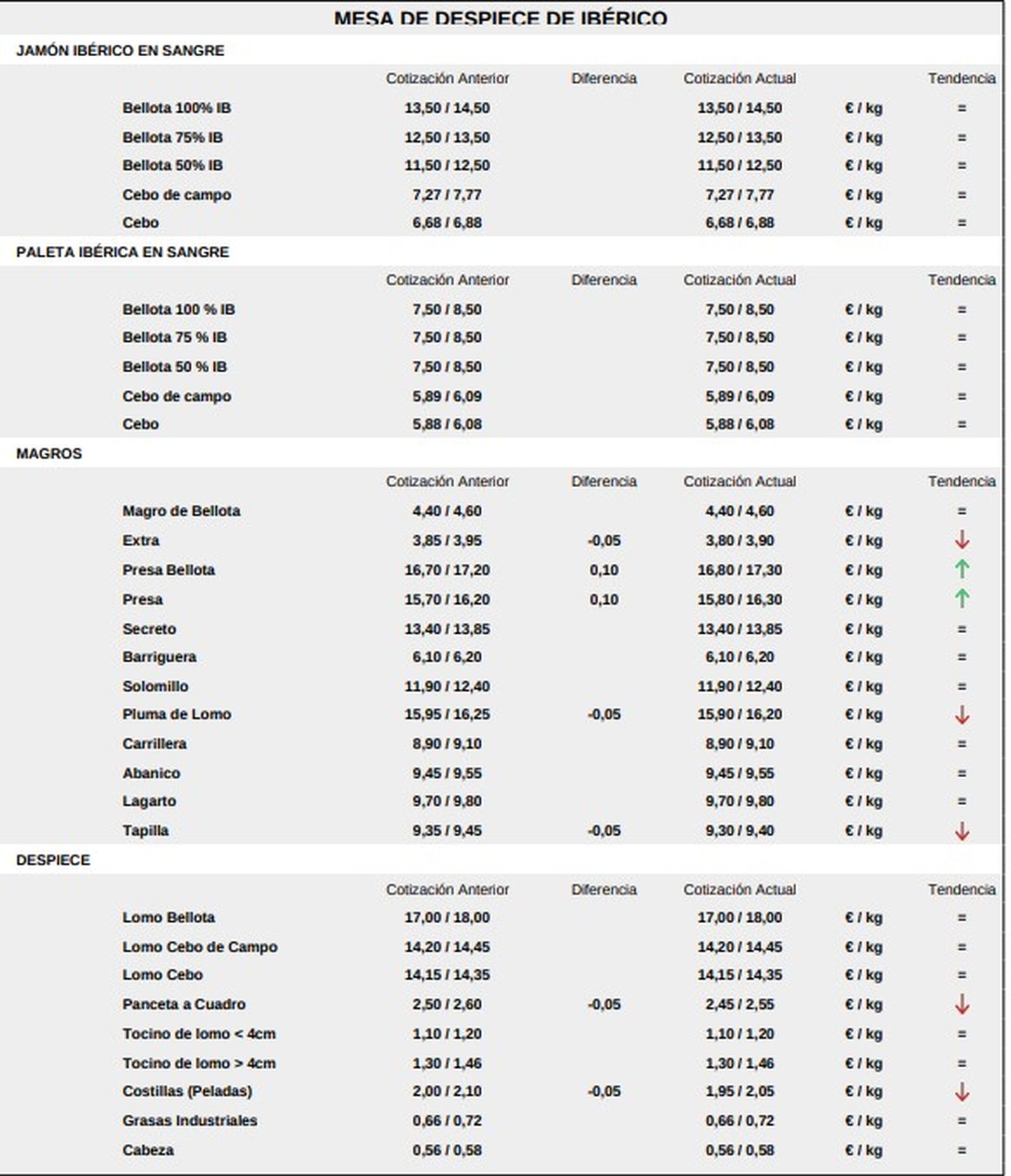Click the red down arrow for Panceta a Cuadro
Viewport: 1011px width, 1176px height.
961,1004
